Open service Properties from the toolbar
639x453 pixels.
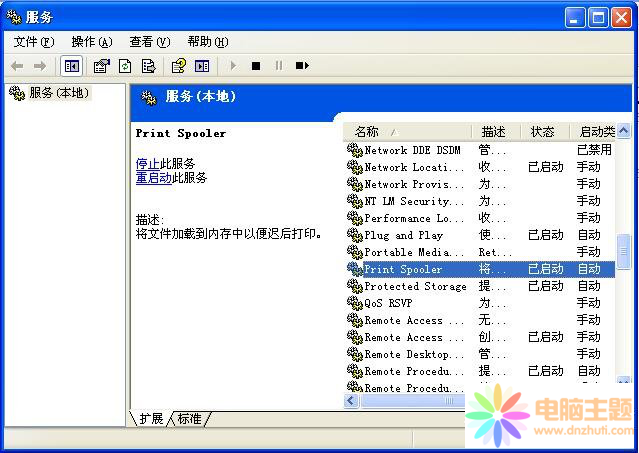101,66
